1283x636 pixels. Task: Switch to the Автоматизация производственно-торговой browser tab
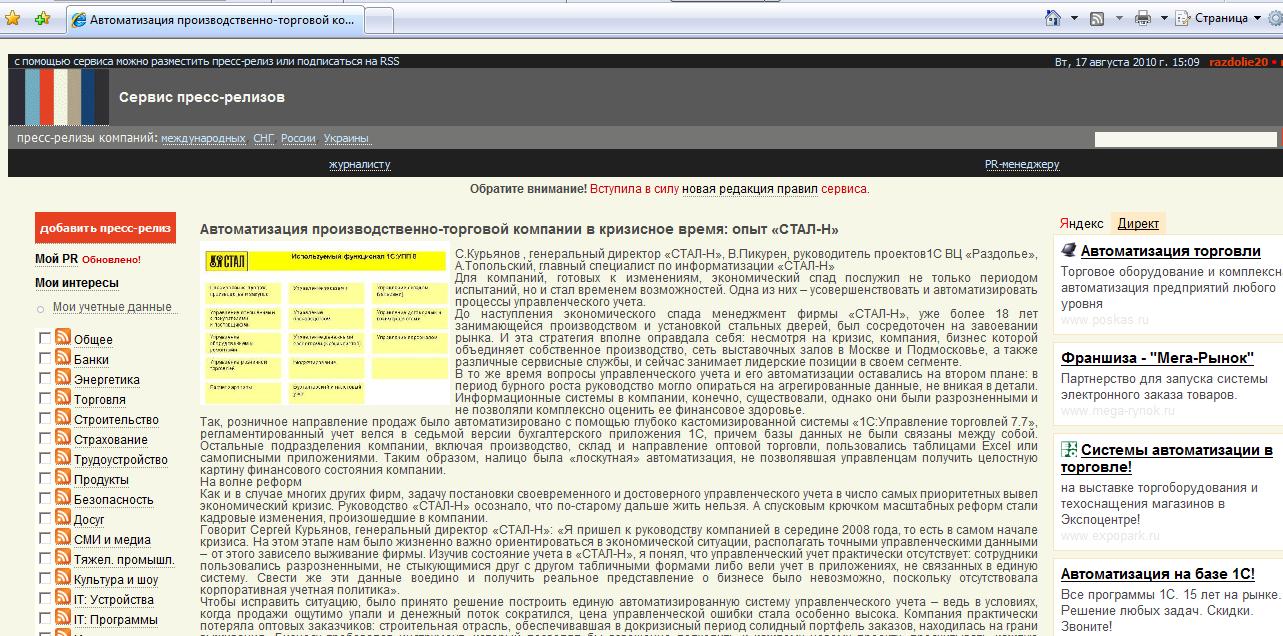click(x=215, y=20)
